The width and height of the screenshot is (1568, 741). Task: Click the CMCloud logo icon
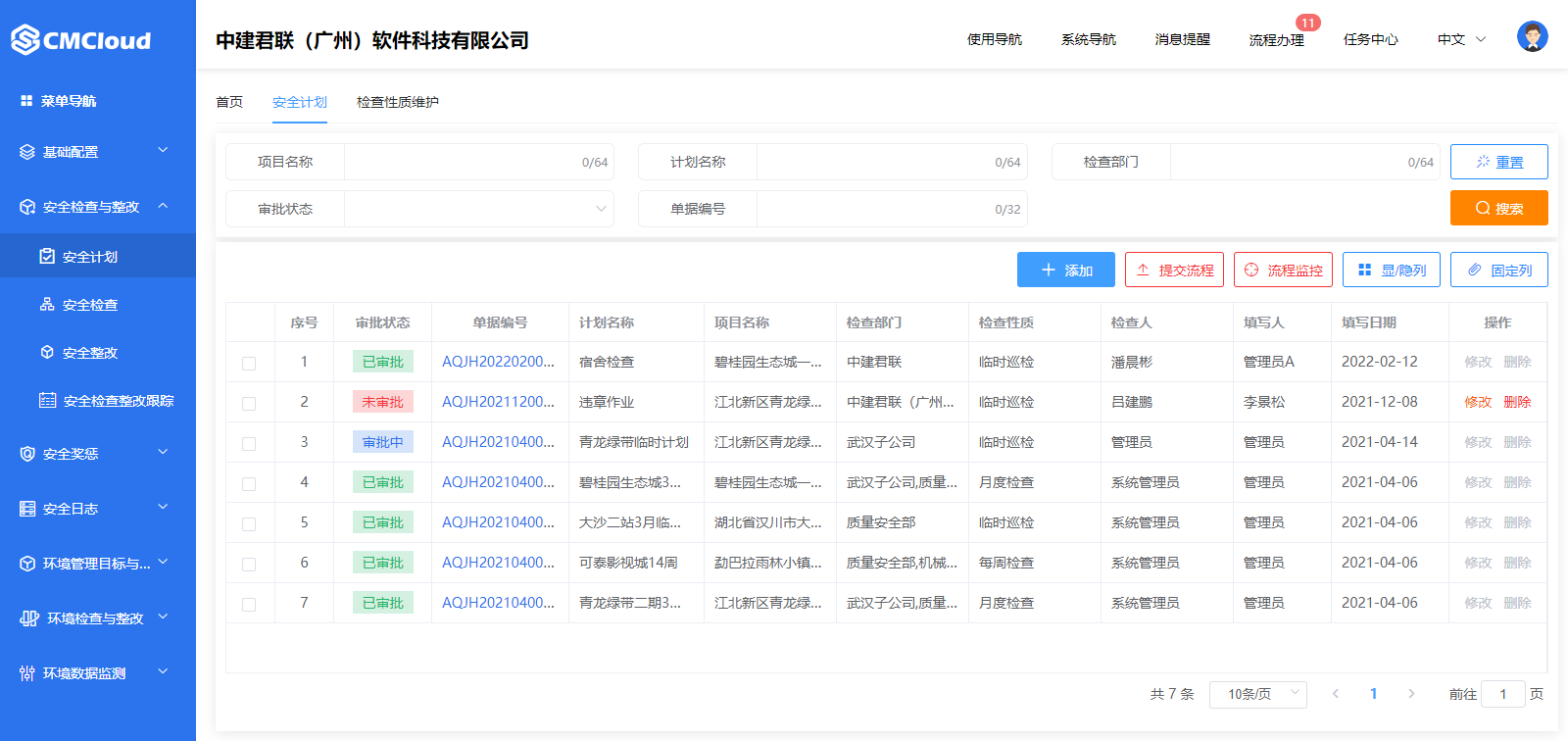pyautogui.click(x=25, y=40)
